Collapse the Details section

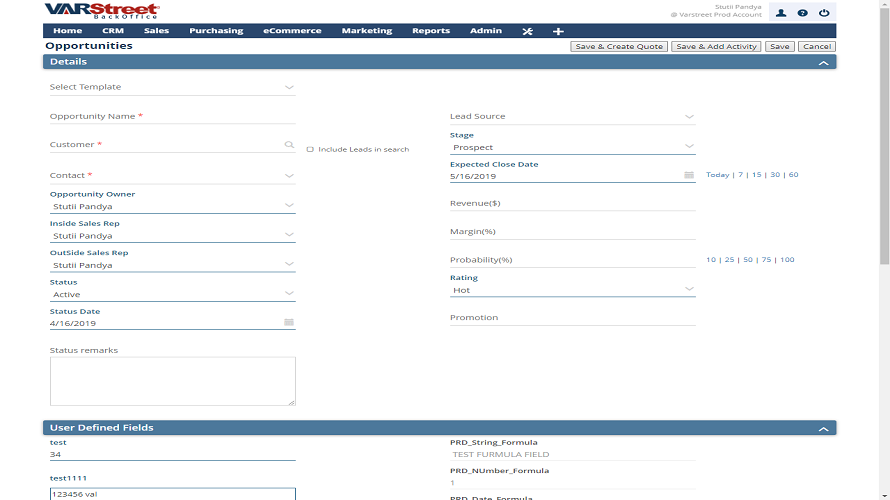coord(824,62)
